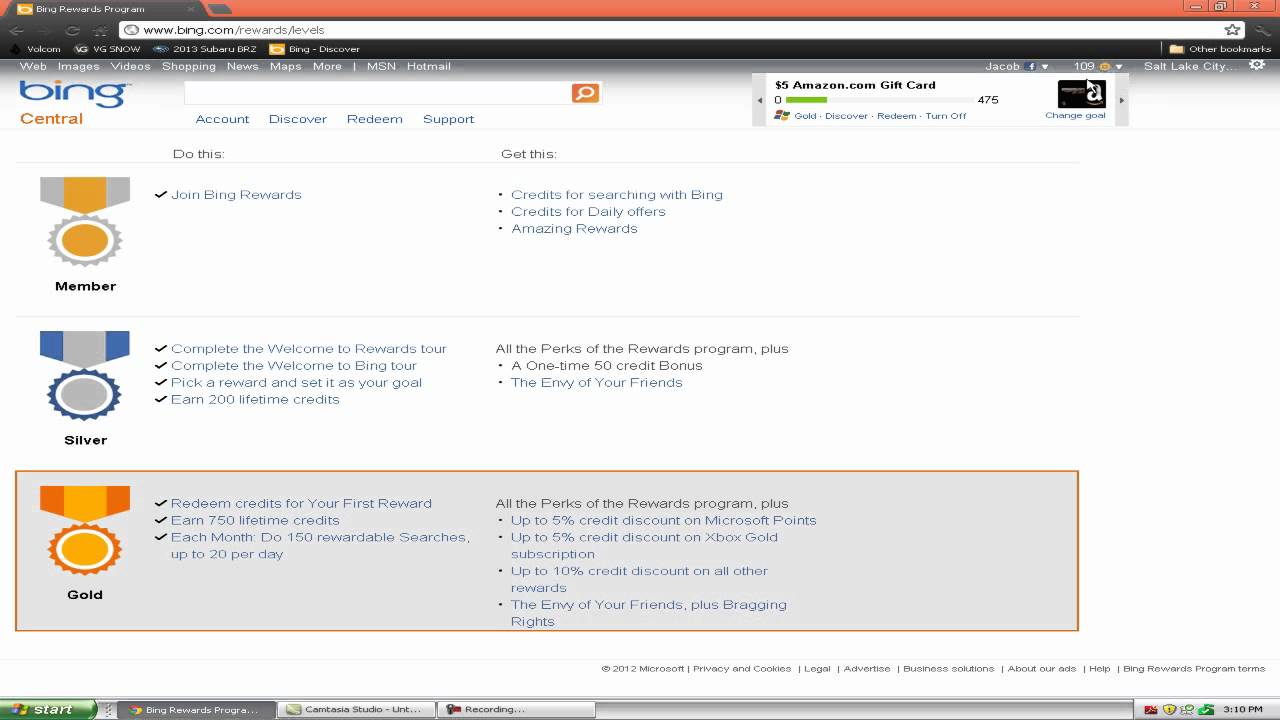The height and width of the screenshot is (720, 1280).
Task: Show next reward with right arrow
Action: pos(1121,100)
